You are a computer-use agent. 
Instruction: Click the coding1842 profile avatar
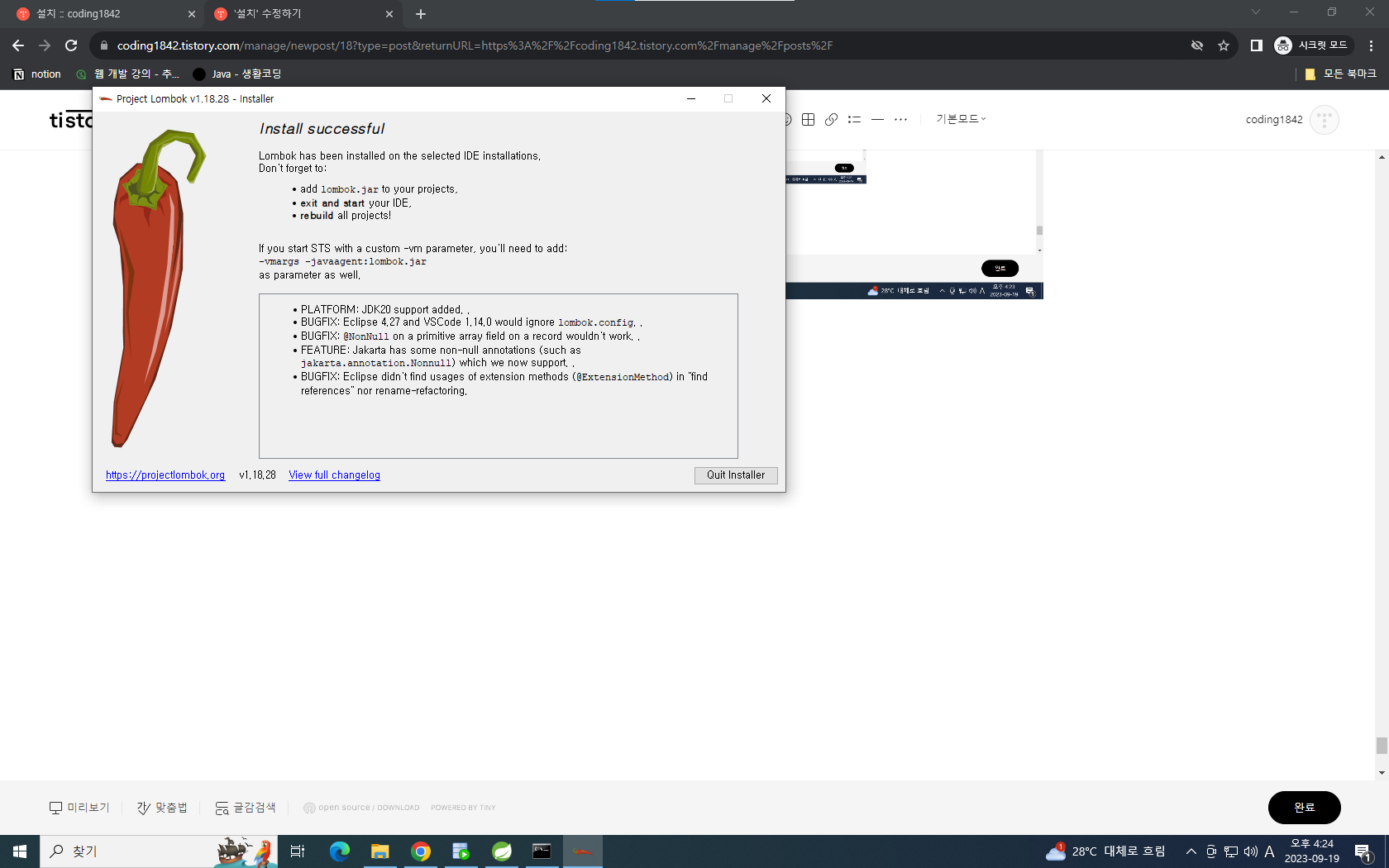[1325, 120]
